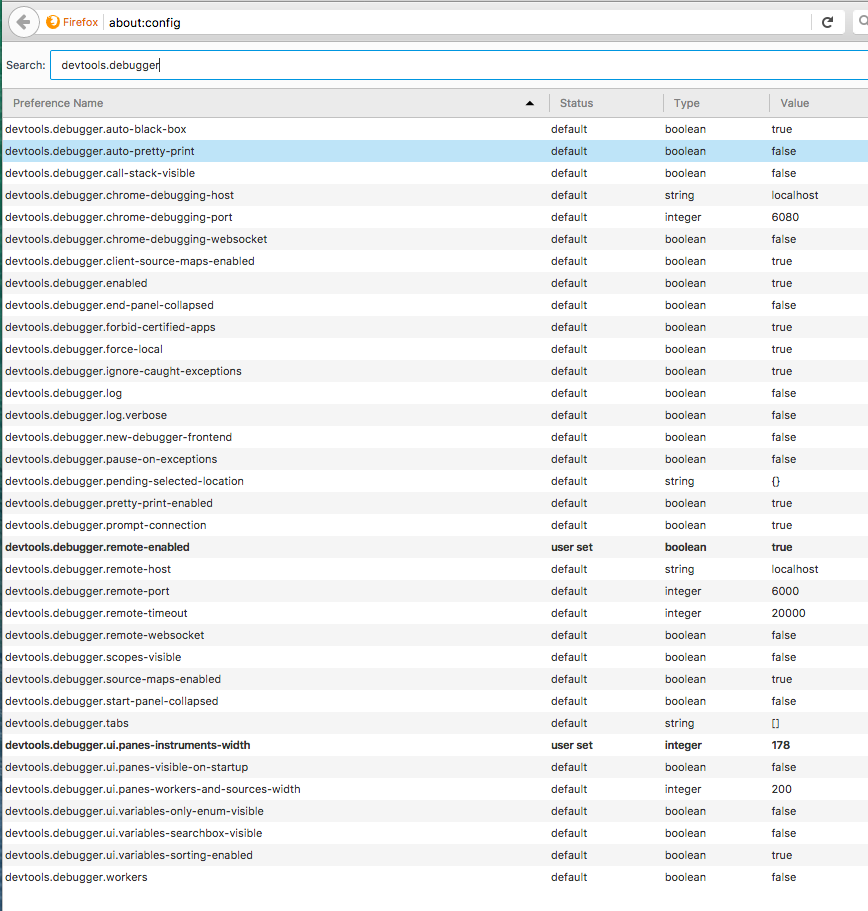
Task: Sort by the Preference Name column header
Action: (275, 103)
